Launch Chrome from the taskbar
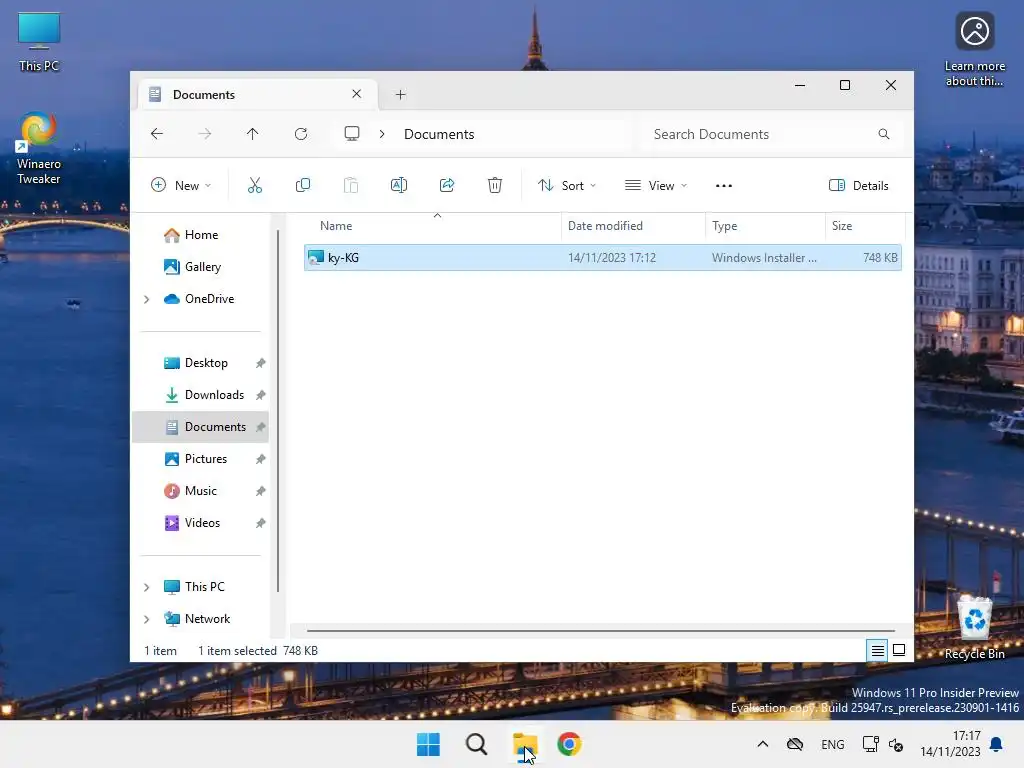Image resolution: width=1024 pixels, height=768 pixels. (569, 744)
